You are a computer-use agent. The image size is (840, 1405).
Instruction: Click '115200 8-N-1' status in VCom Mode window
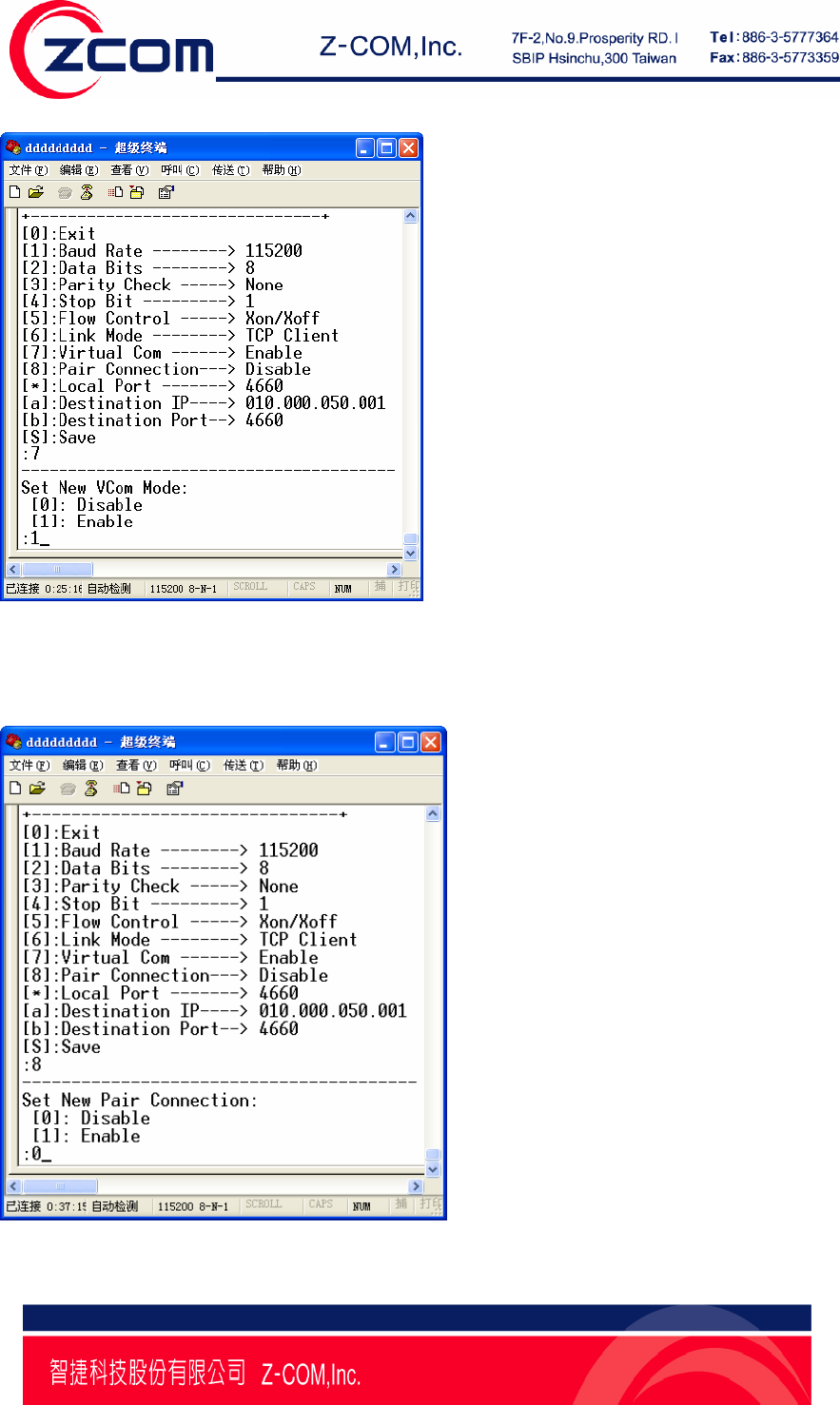pyautogui.click(x=184, y=589)
